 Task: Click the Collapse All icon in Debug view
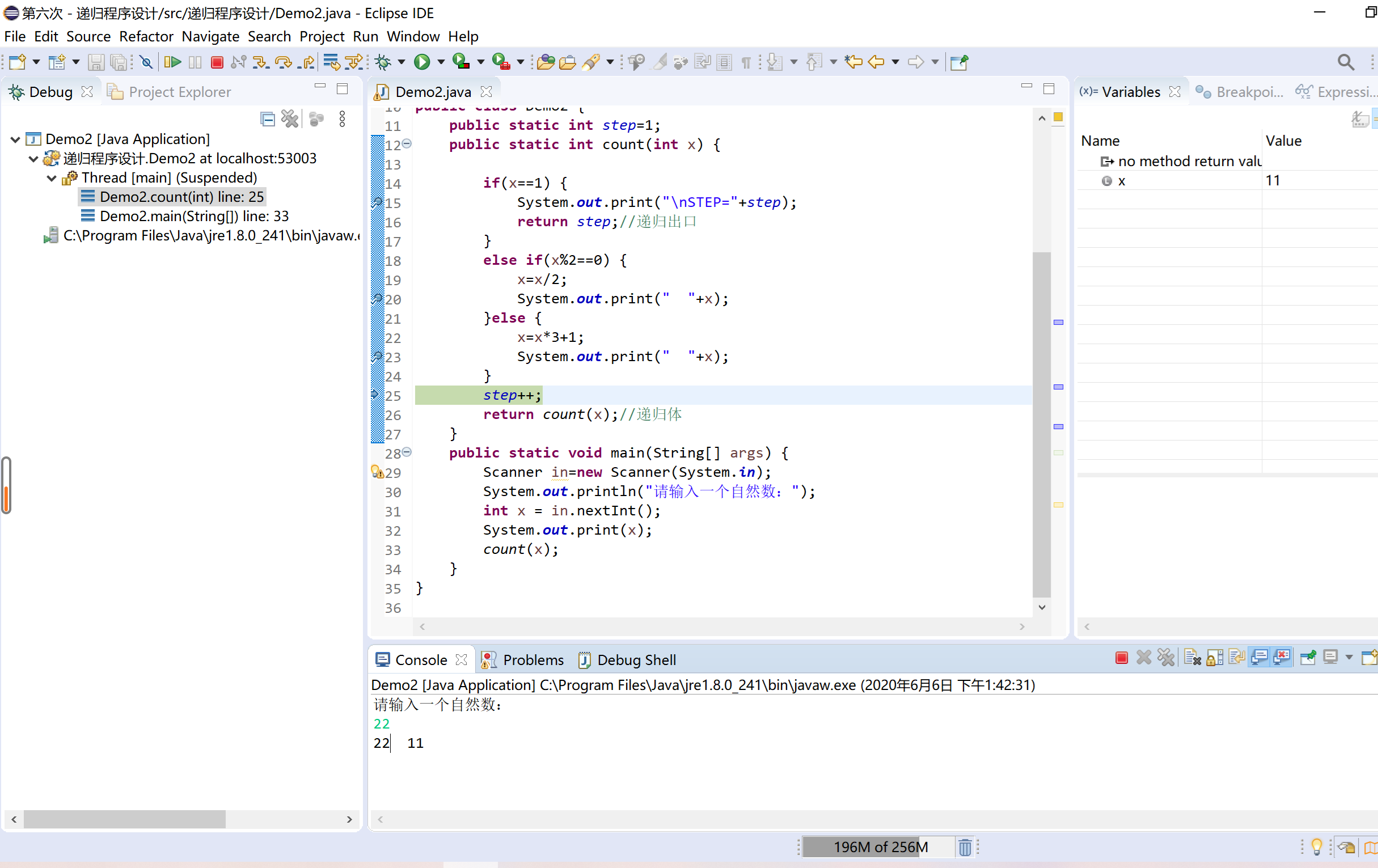[267, 119]
